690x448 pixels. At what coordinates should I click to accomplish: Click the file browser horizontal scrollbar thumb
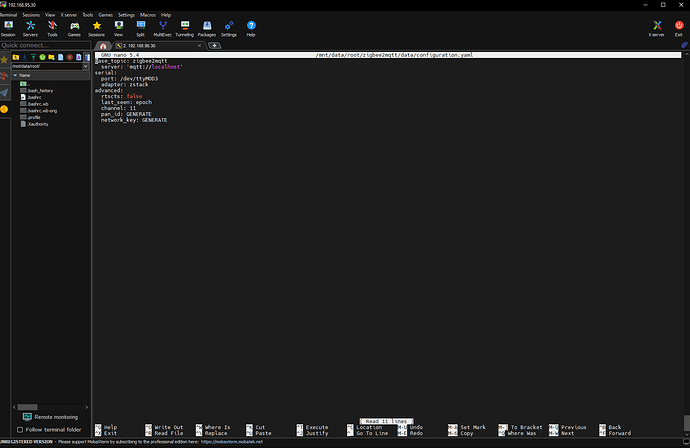(27, 407)
